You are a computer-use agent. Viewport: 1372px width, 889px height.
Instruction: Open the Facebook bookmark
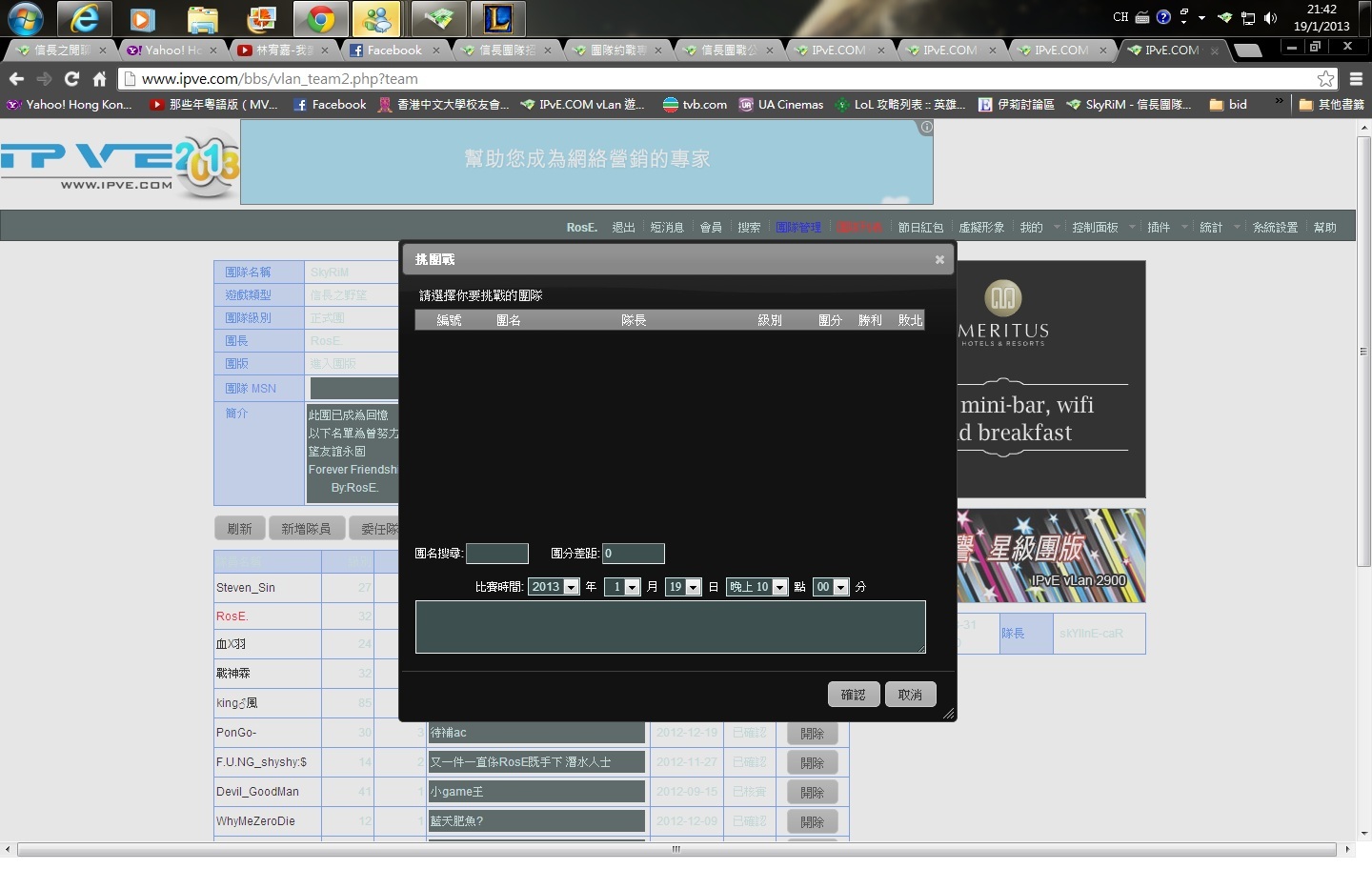coord(330,105)
